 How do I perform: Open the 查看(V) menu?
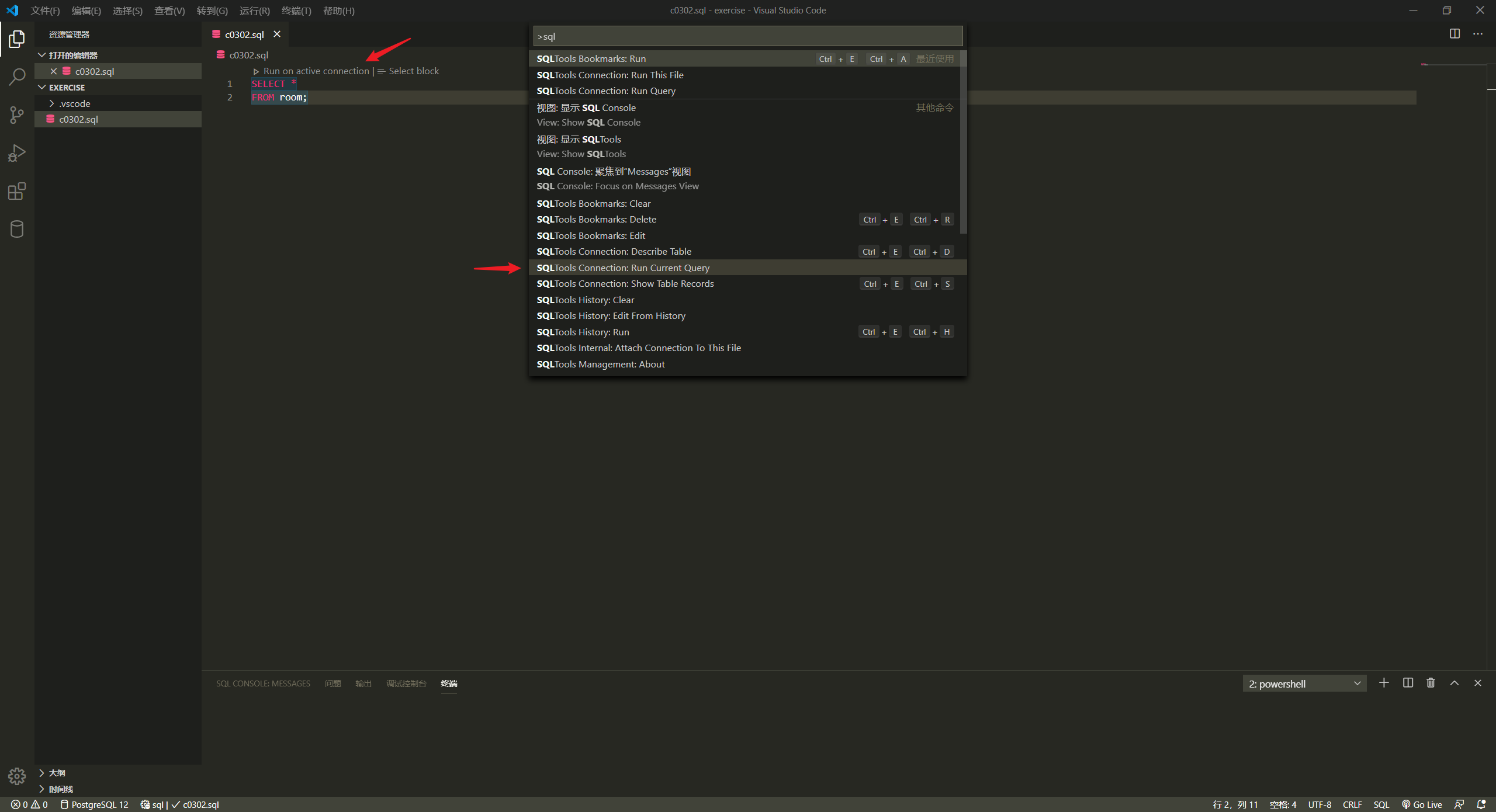point(169,11)
